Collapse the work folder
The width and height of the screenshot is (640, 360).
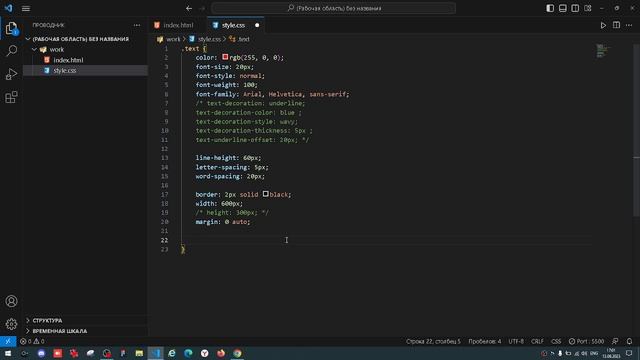85,49
